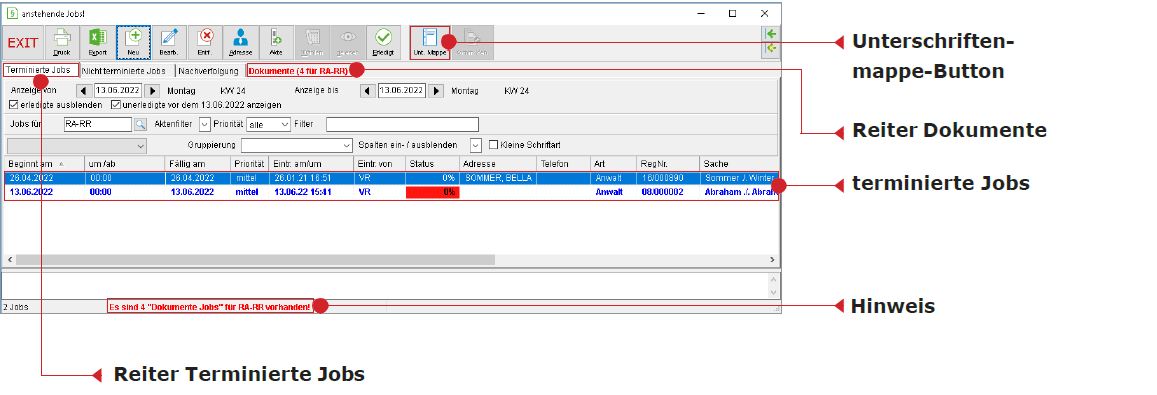
Task: Open the Gruppierung dropdown
Action: point(297,145)
